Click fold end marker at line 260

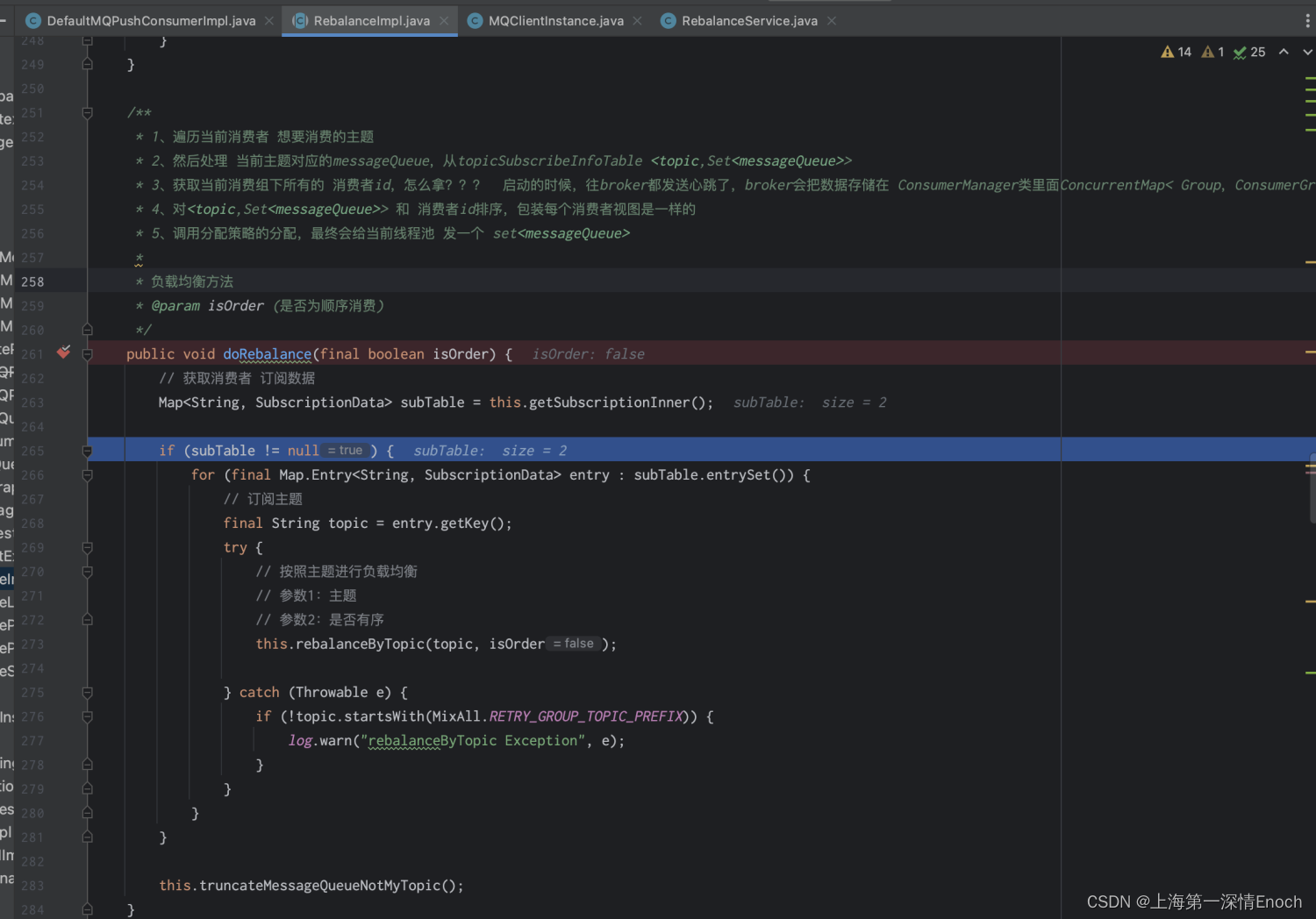click(x=87, y=330)
